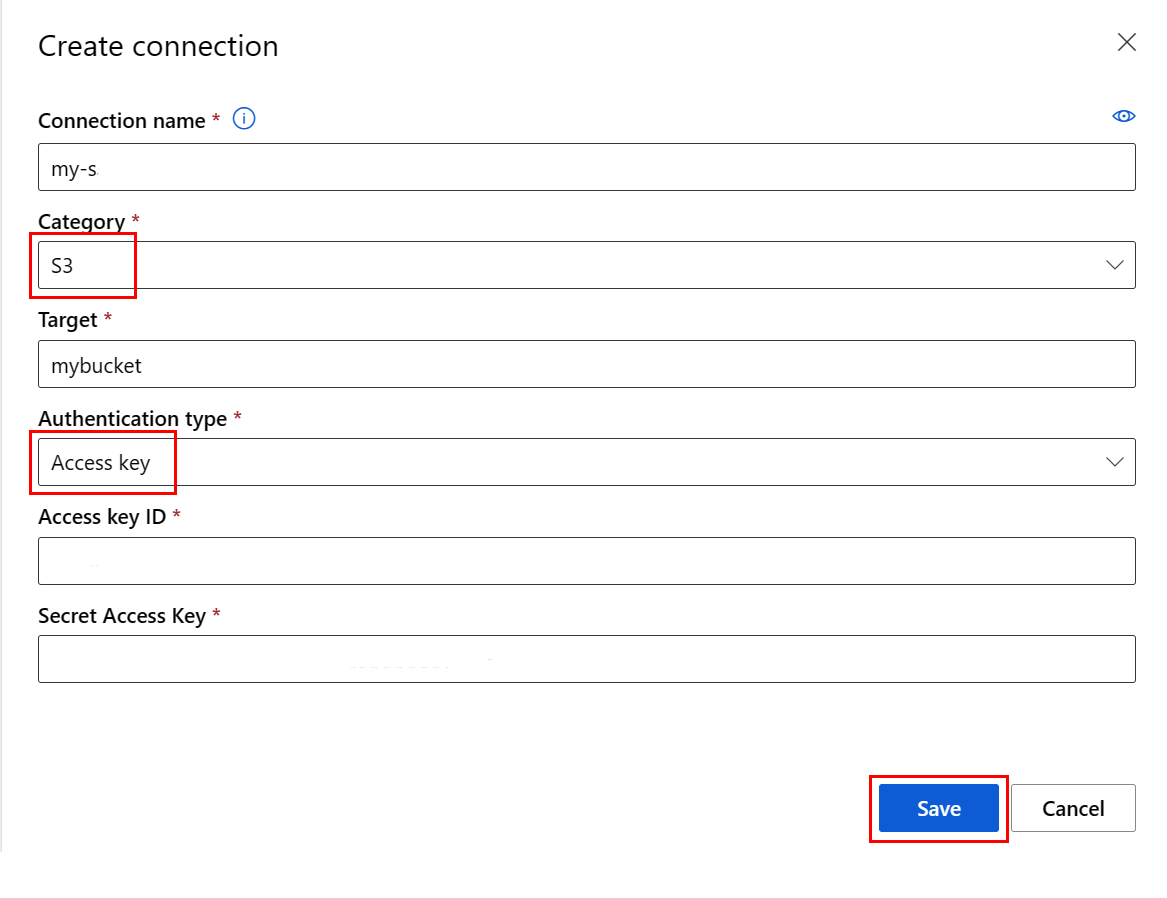The width and height of the screenshot is (1167, 898).
Task: Toggle the eye icon to show secrets
Action: click(1123, 117)
